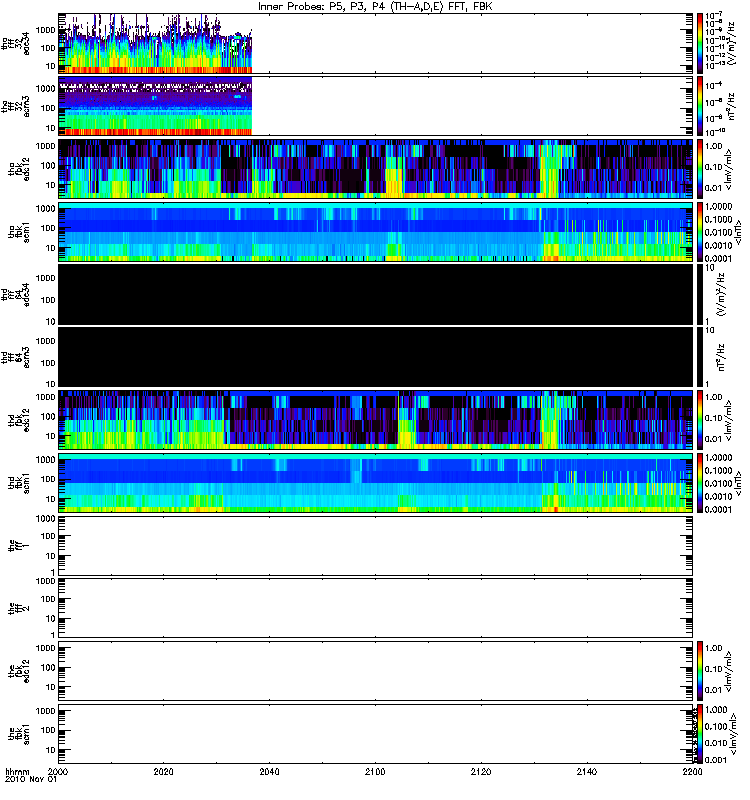Image resolution: width=750 pixels, height=800 pixels.
Task: Click the "thd fff 64 edc34" y-axis title
Action: (15, 294)
